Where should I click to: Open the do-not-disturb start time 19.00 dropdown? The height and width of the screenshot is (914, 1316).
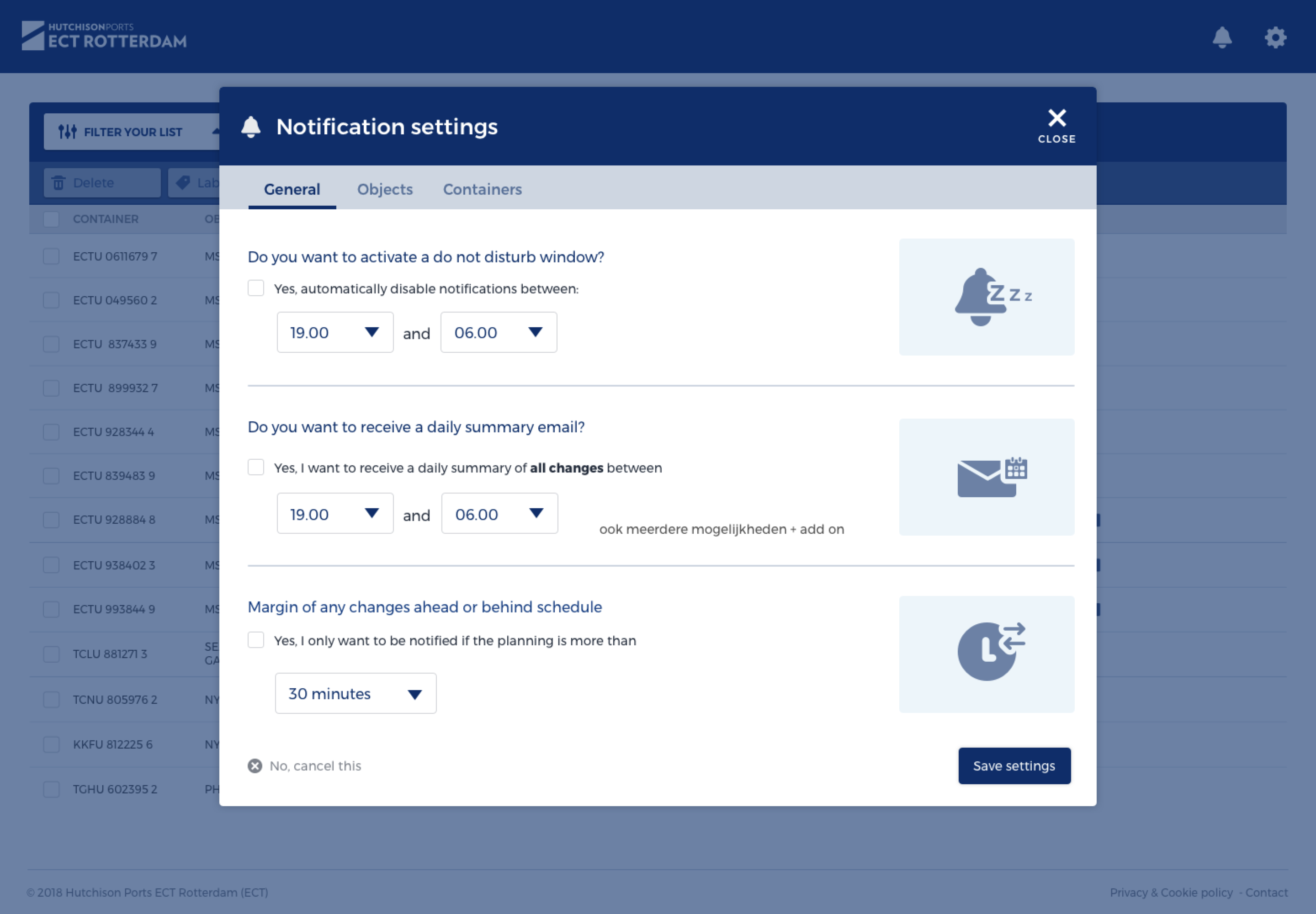point(335,332)
